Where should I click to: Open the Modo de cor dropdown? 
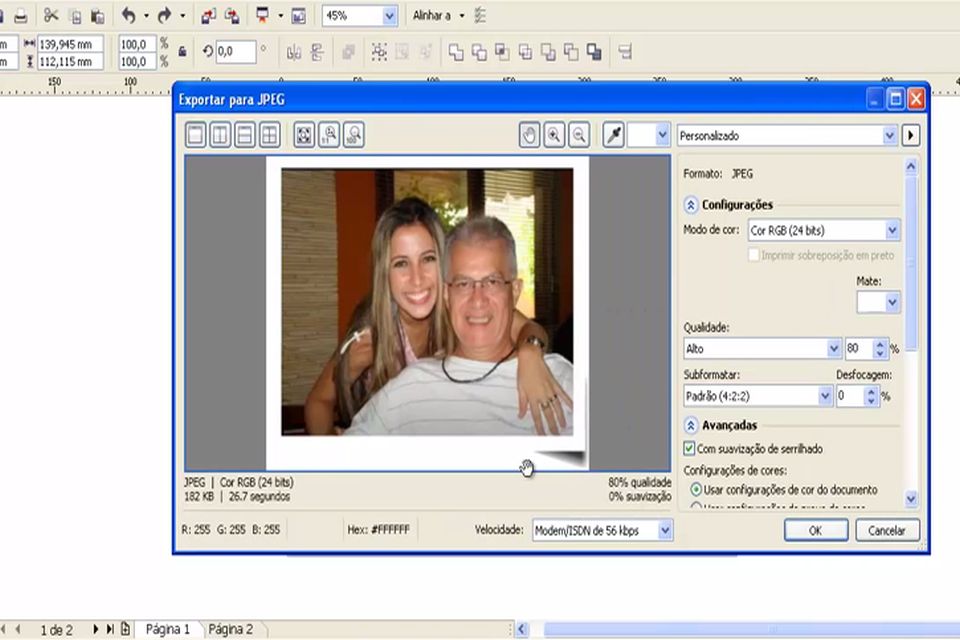coord(892,230)
